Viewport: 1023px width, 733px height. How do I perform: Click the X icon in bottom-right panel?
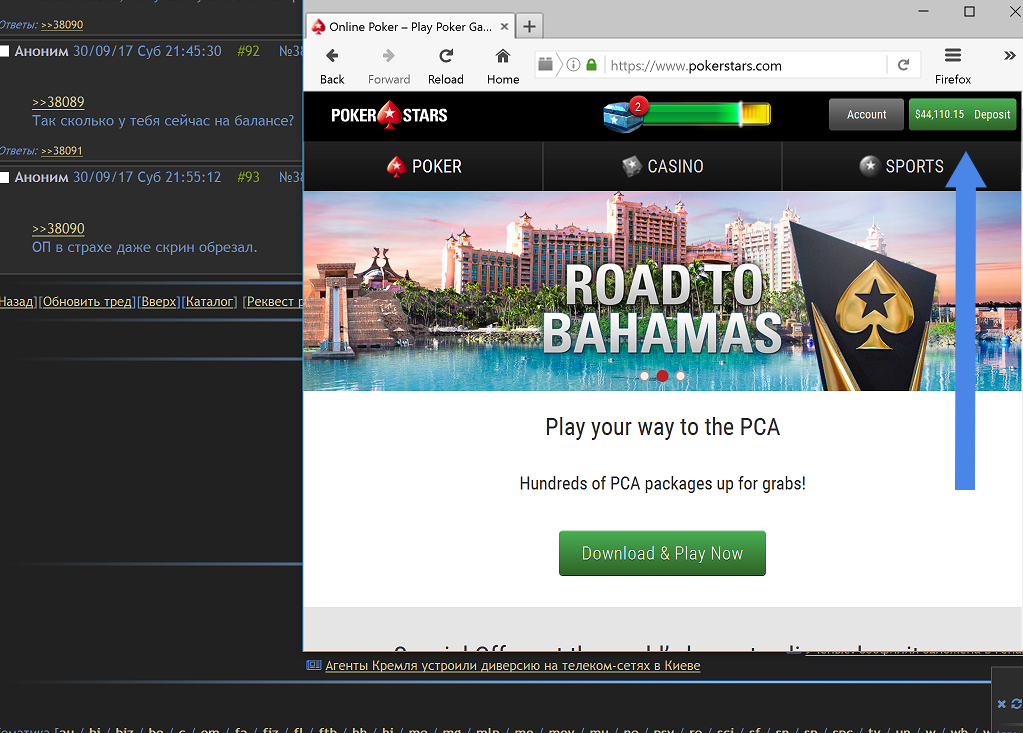pyautogui.click(x=1001, y=704)
